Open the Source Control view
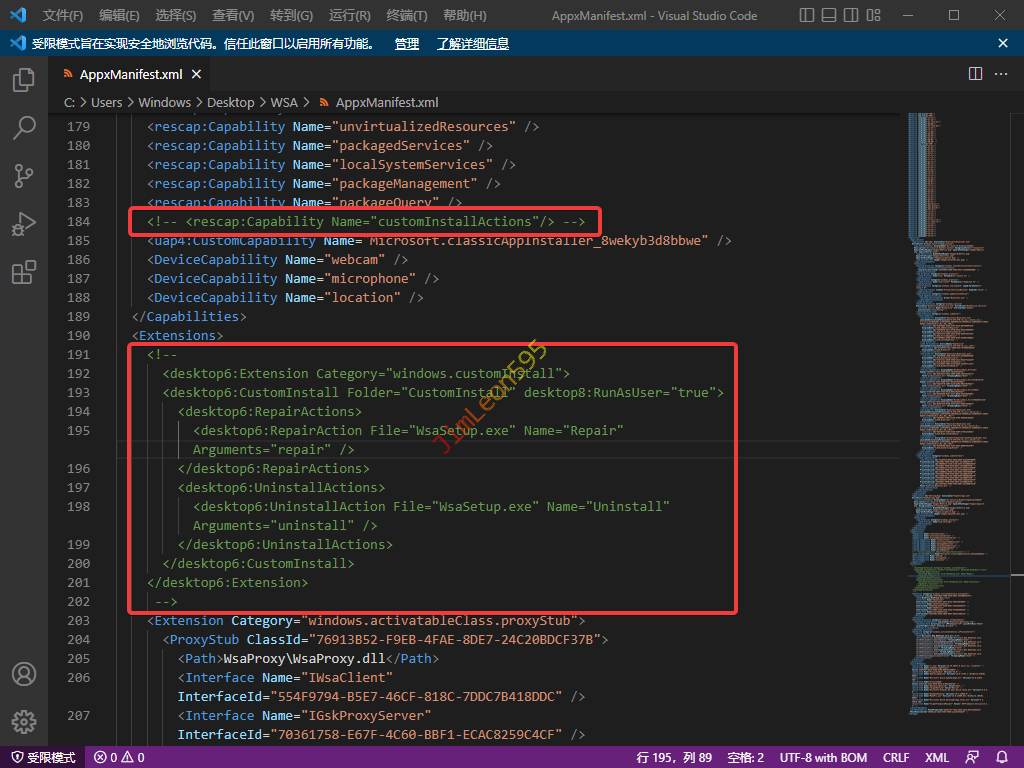The width and height of the screenshot is (1024, 768). click(24, 176)
